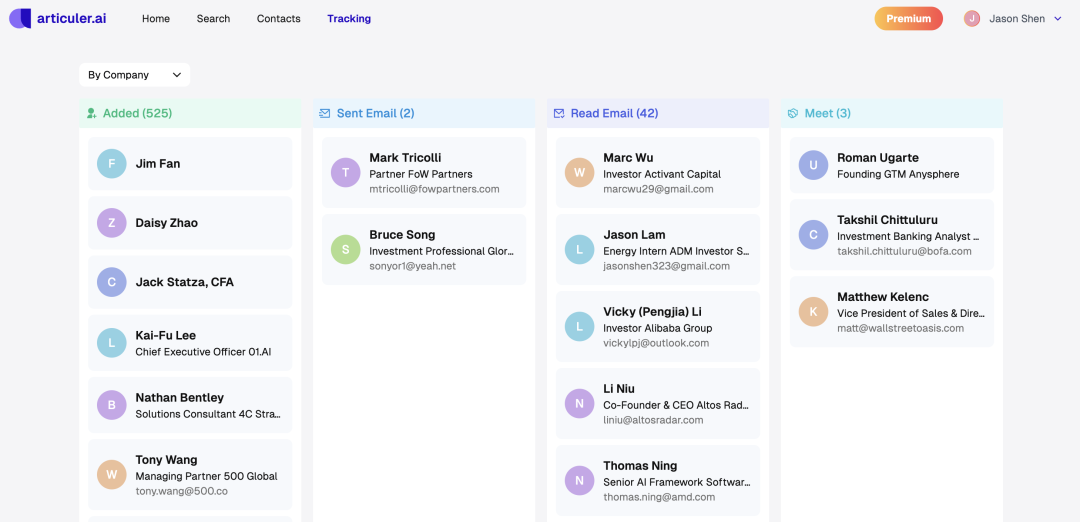Expand the user account menu chevron
1080x522 pixels.
1058,19
